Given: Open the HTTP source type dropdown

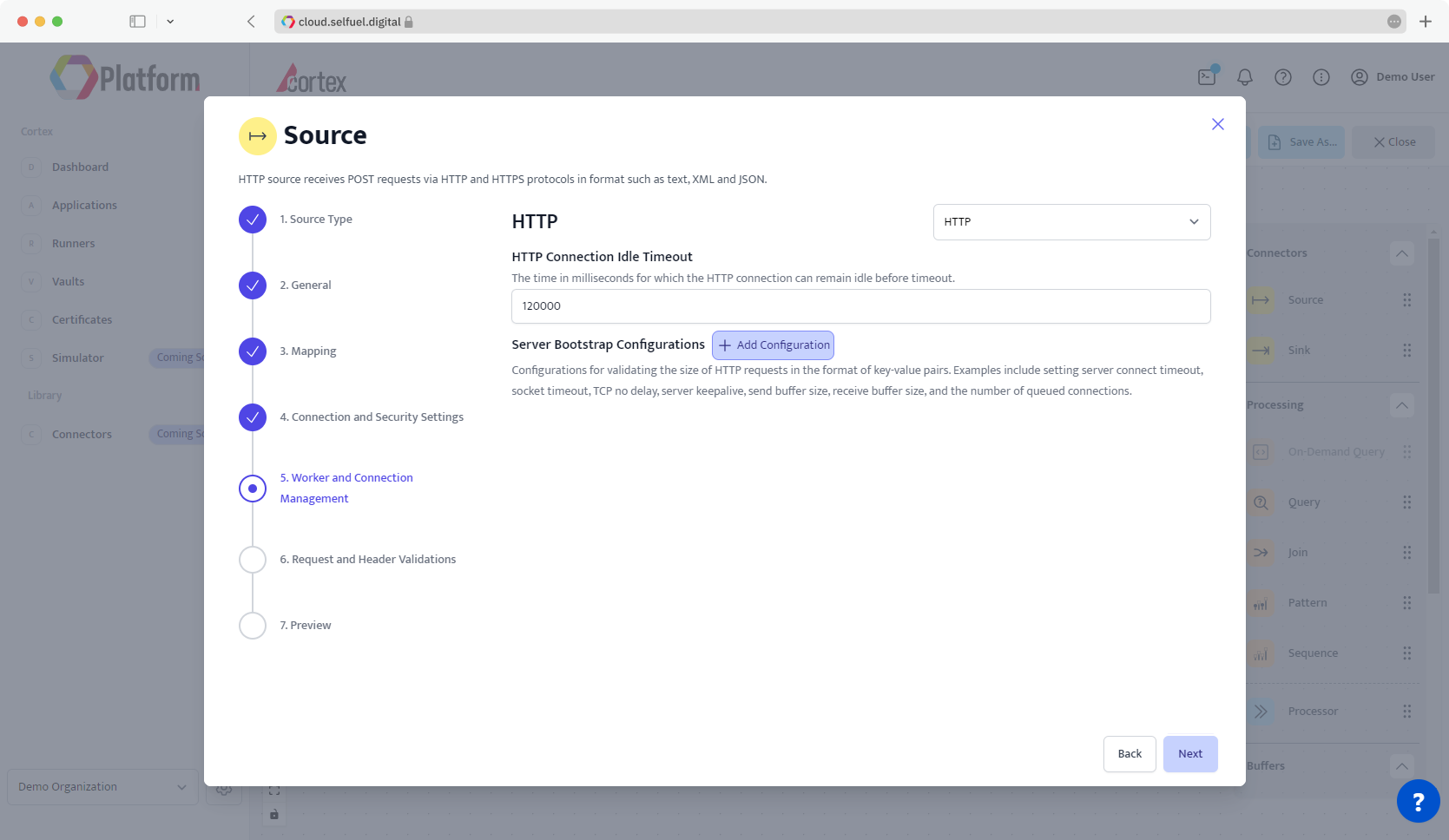Looking at the screenshot, I should point(1071,222).
